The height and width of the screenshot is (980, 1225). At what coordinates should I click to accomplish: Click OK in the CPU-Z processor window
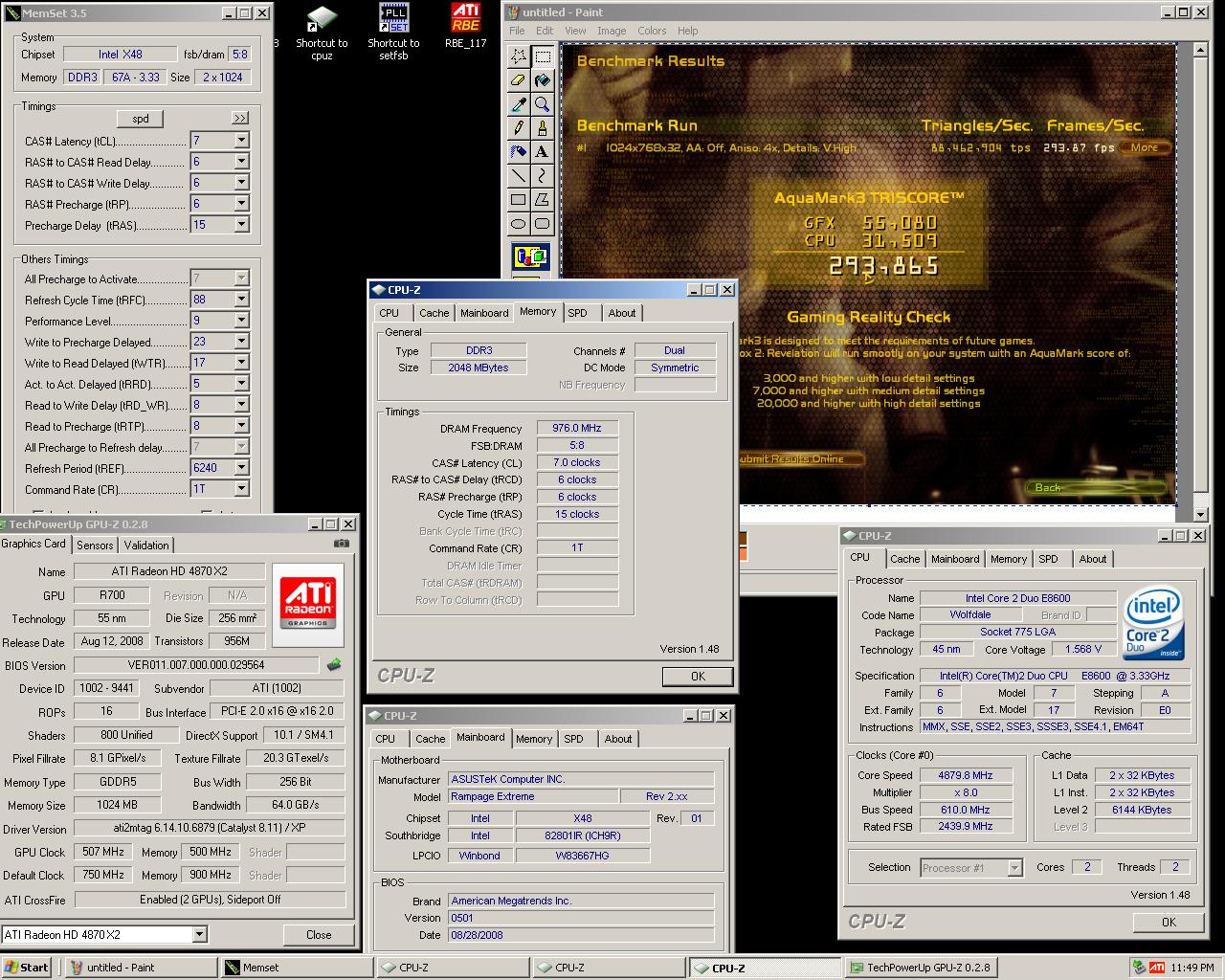coord(1169,922)
